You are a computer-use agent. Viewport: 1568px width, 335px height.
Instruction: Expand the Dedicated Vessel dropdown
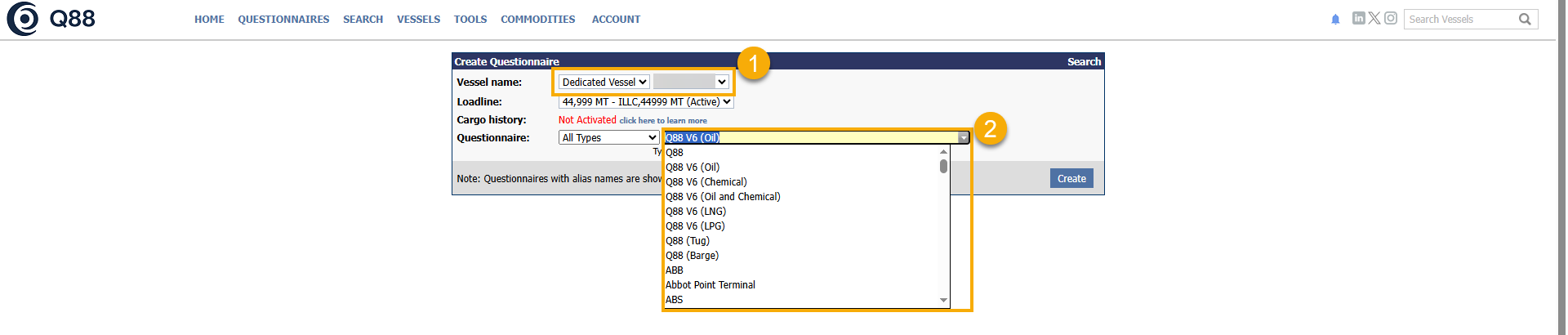coord(604,82)
